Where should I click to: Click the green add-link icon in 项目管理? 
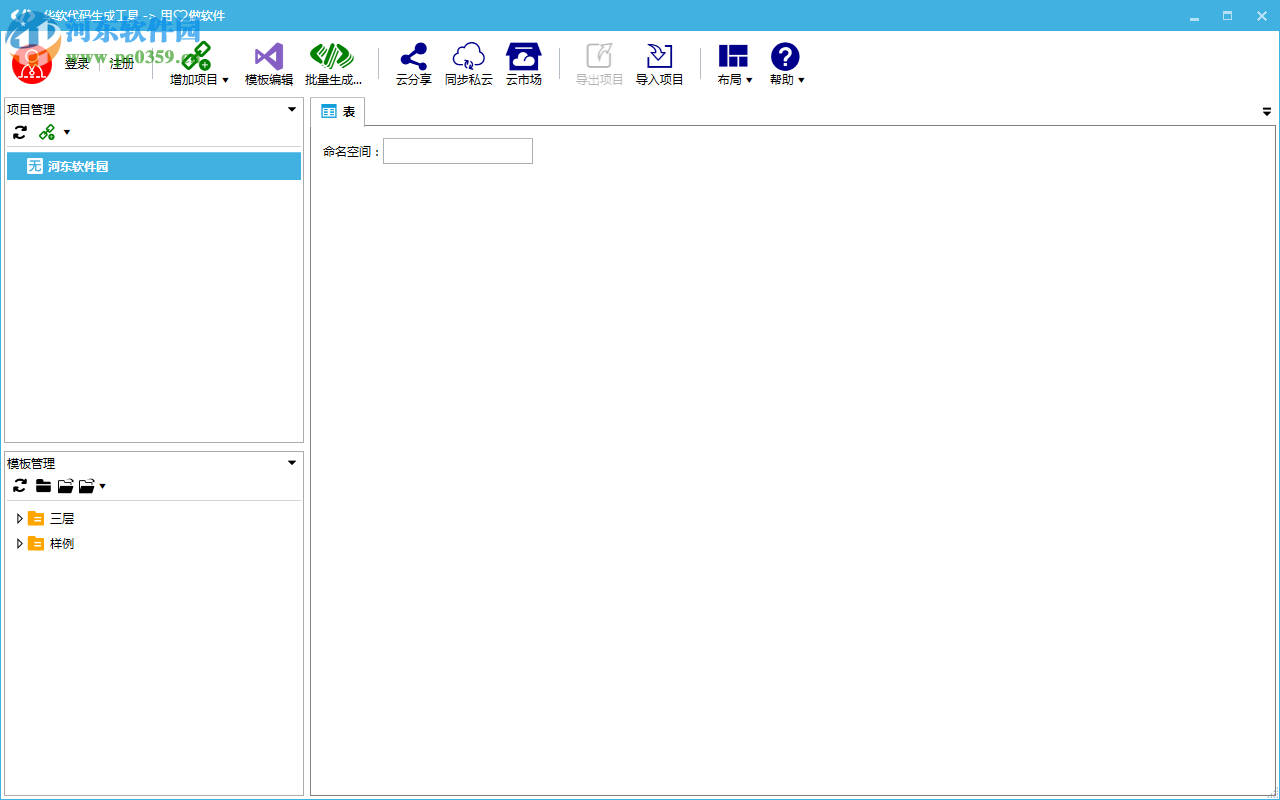click(47, 132)
